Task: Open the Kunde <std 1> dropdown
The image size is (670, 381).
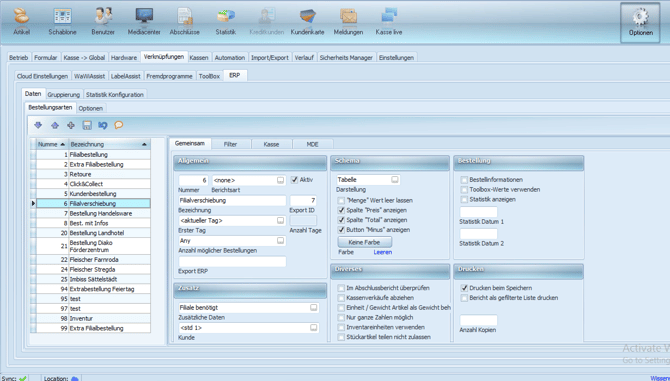Action: tap(314, 328)
